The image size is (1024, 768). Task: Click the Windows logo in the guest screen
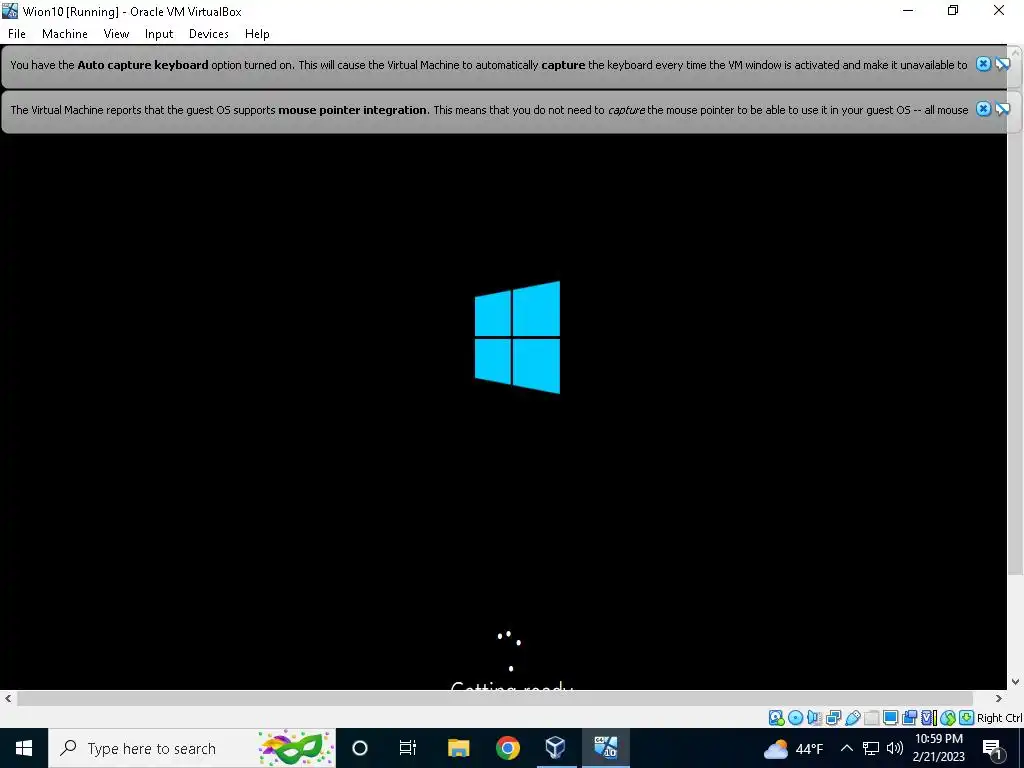tap(517, 337)
